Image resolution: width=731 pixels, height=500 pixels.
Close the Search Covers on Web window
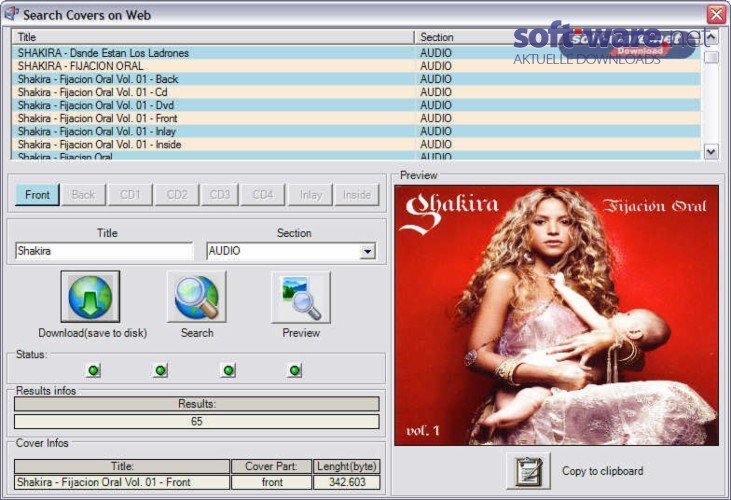click(716, 14)
